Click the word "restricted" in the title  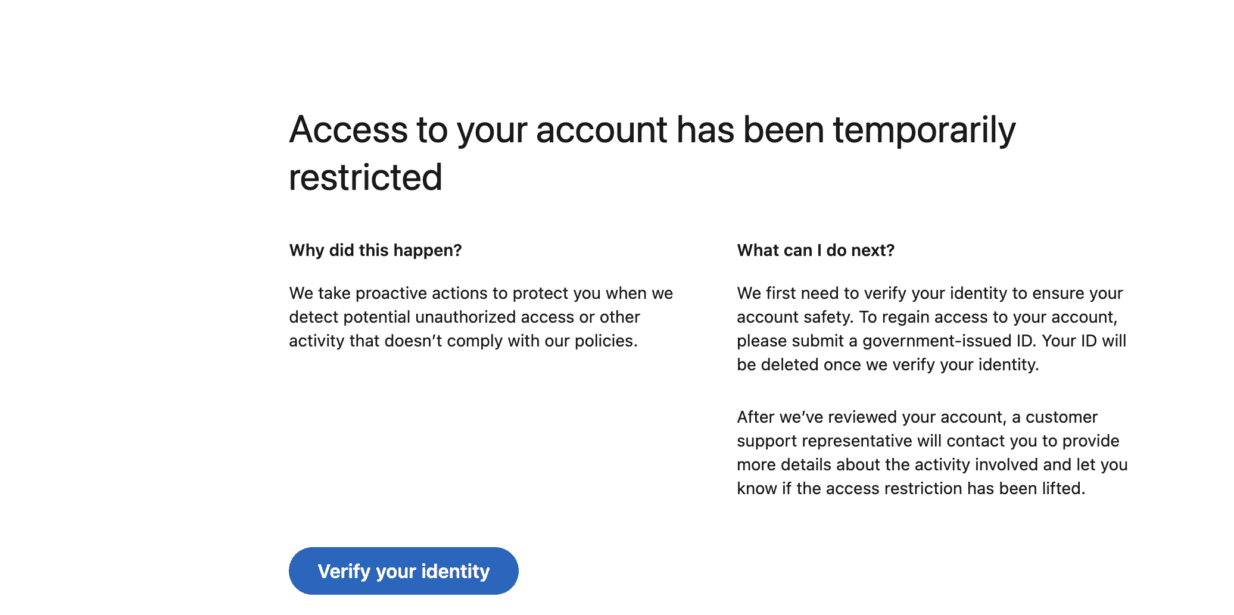pos(365,177)
